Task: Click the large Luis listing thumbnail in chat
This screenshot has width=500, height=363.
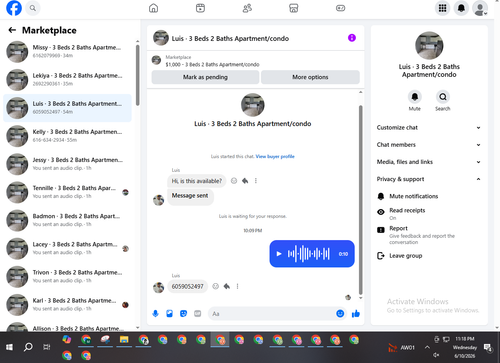Action: [x=253, y=105]
